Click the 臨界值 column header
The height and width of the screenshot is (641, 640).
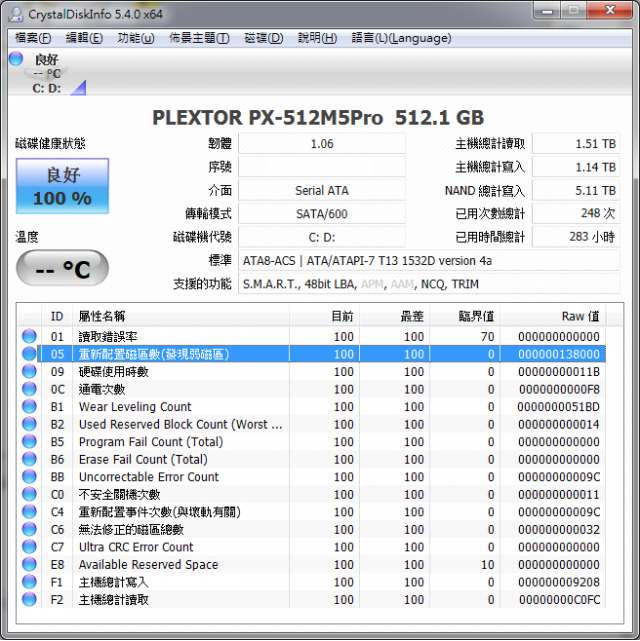pos(465,316)
